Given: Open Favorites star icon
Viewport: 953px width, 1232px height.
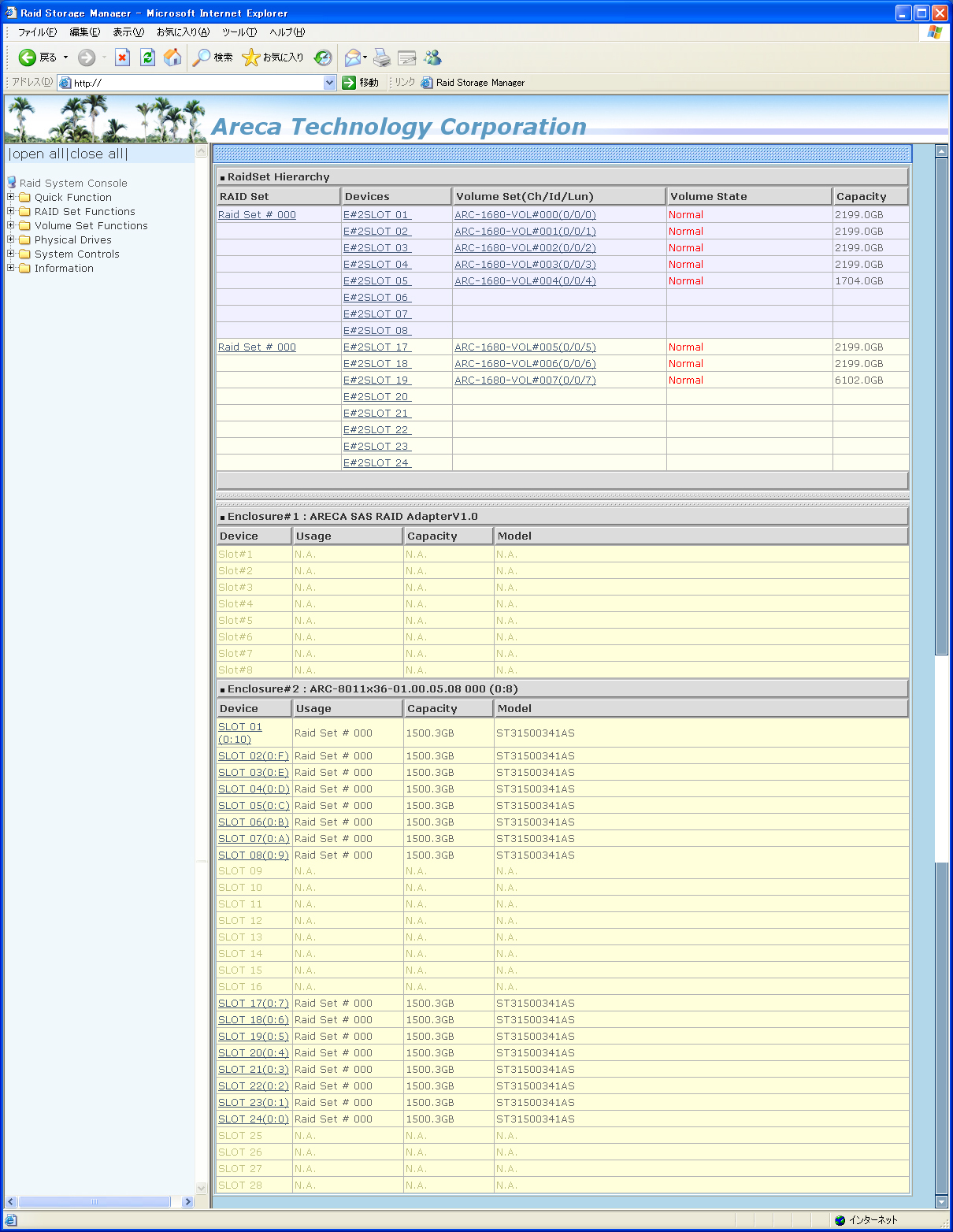Looking at the screenshot, I should [x=251, y=58].
